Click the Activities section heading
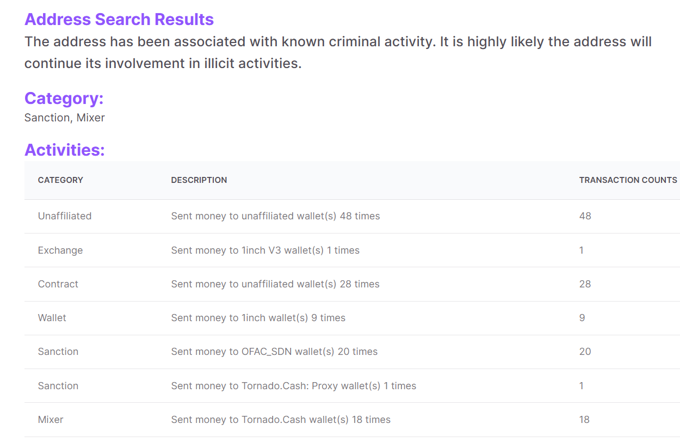 coord(64,150)
